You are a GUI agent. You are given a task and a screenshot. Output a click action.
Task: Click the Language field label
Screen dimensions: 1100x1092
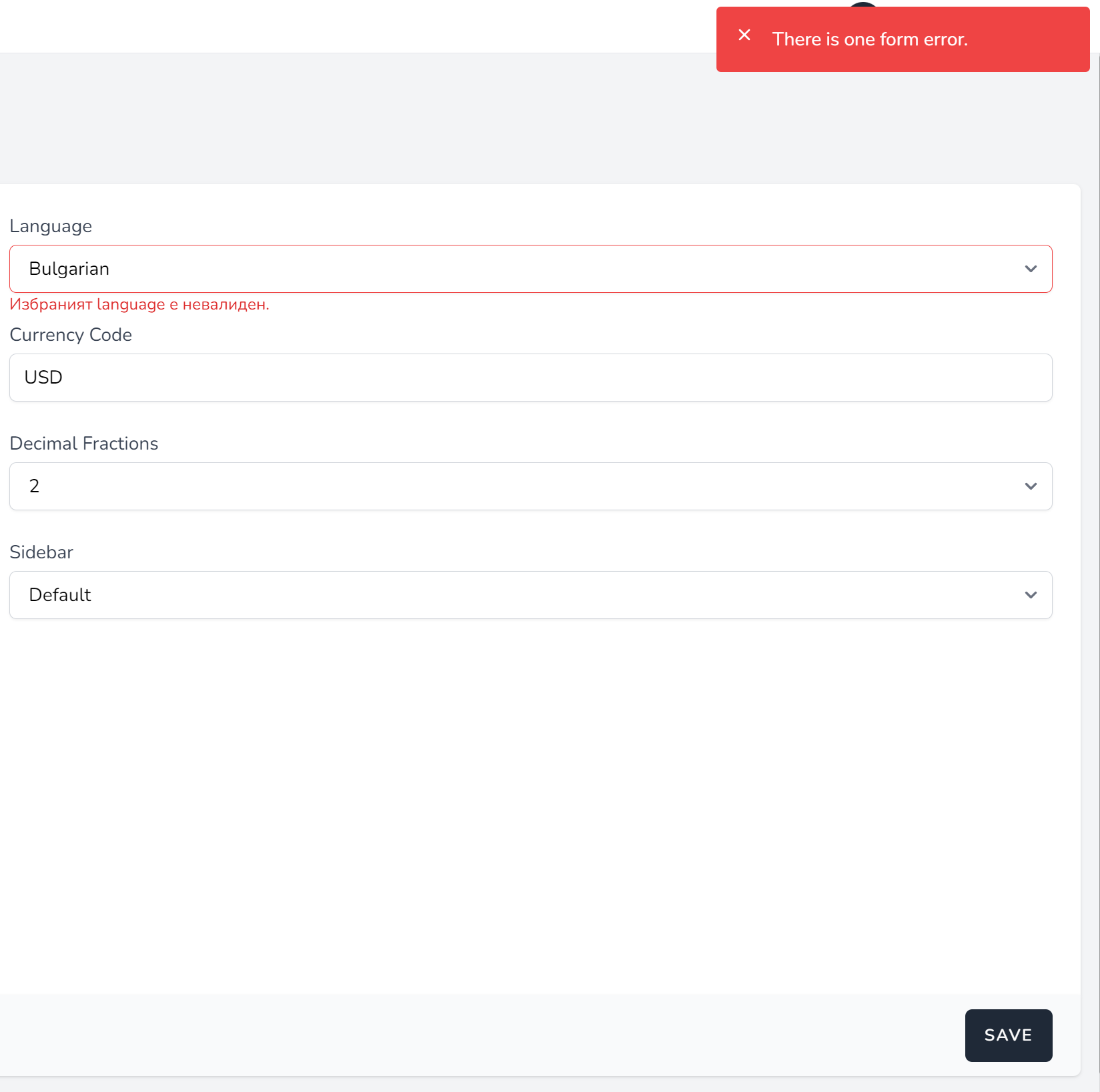click(51, 226)
